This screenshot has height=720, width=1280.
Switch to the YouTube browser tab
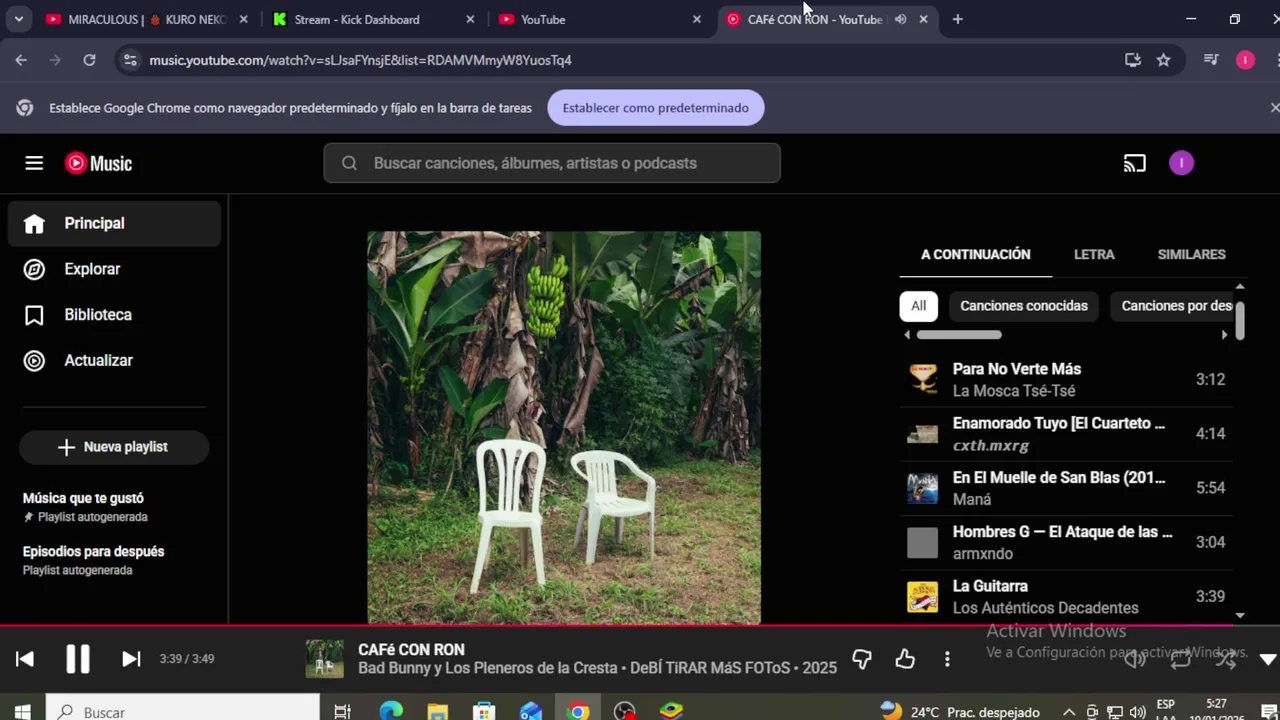tap(600, 19)
